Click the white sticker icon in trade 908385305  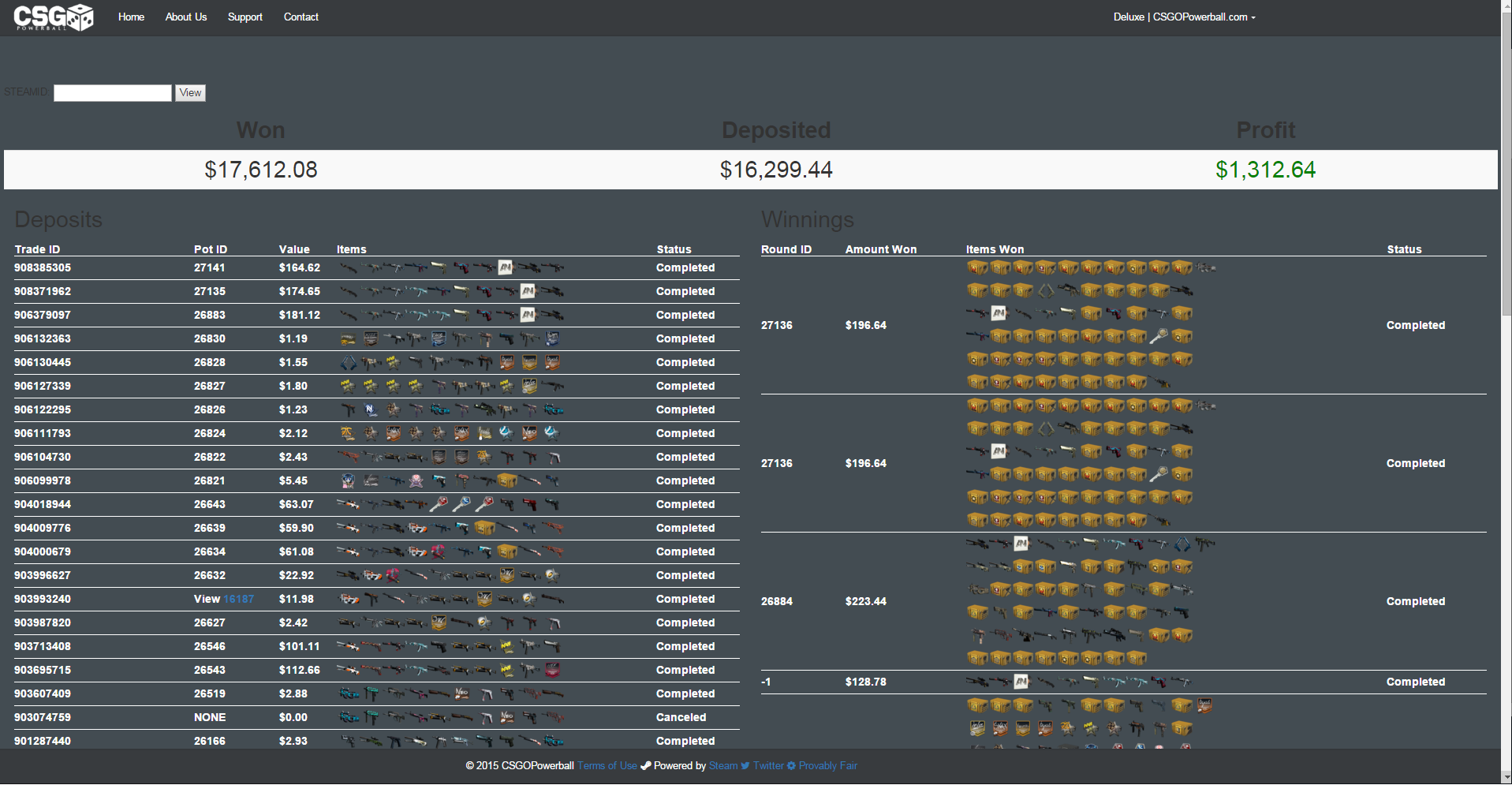pyautogui.click(x=505, y=268)
